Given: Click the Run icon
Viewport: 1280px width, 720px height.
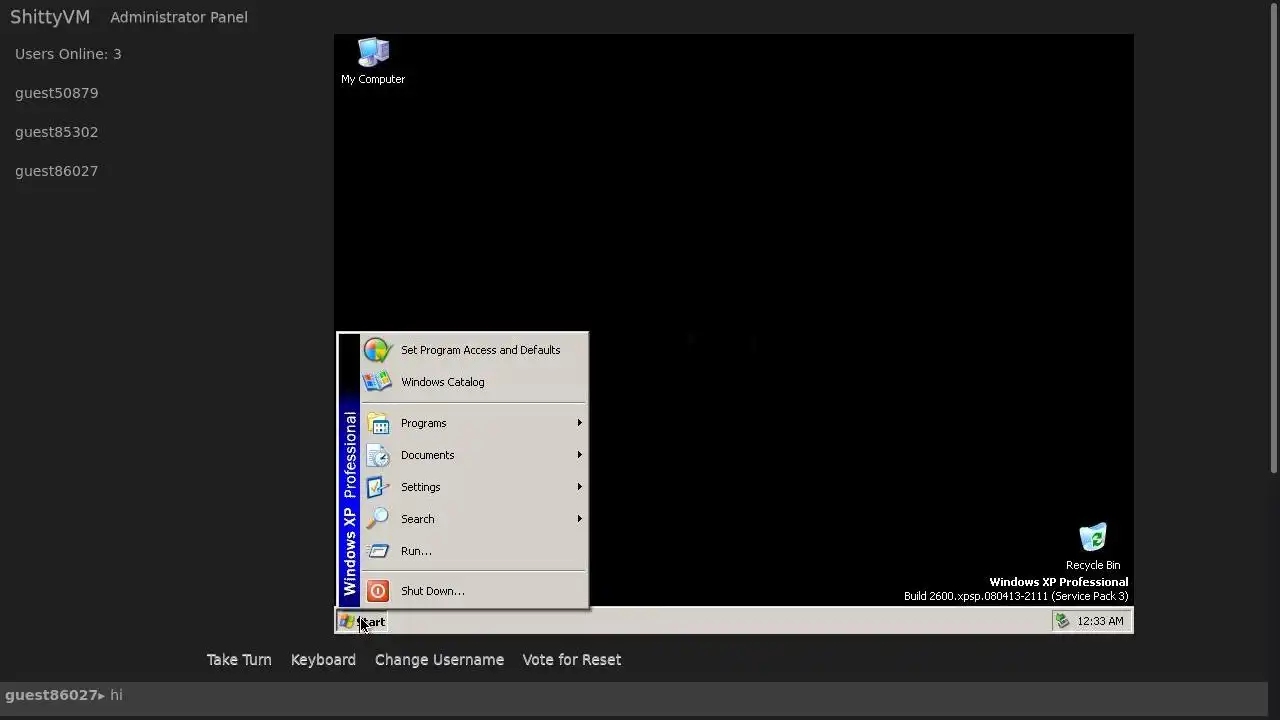Looking at the screenshot, I should (377, 551).
